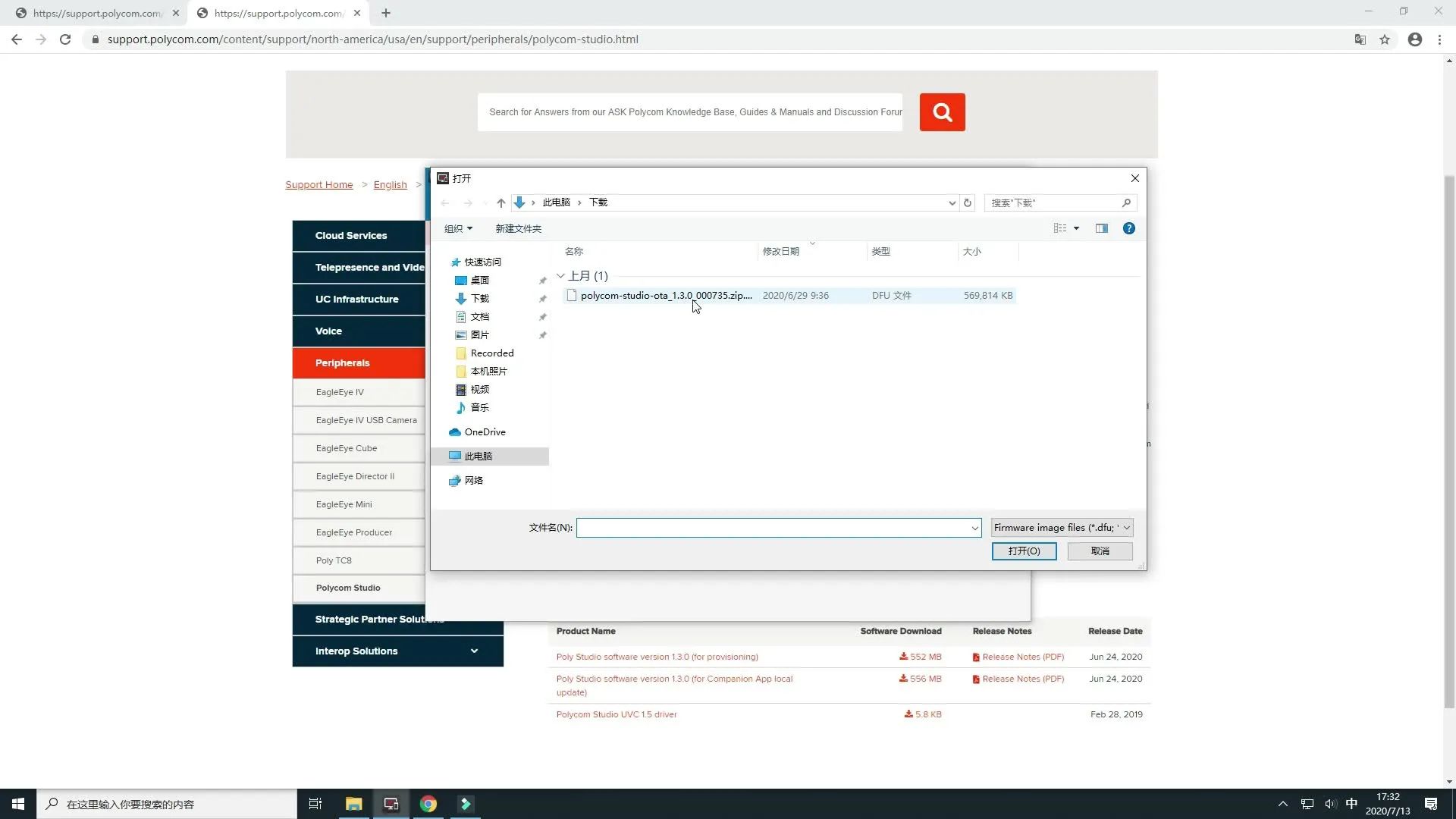
Task: Open Task View on taskbar
Action: click(315, 804)
